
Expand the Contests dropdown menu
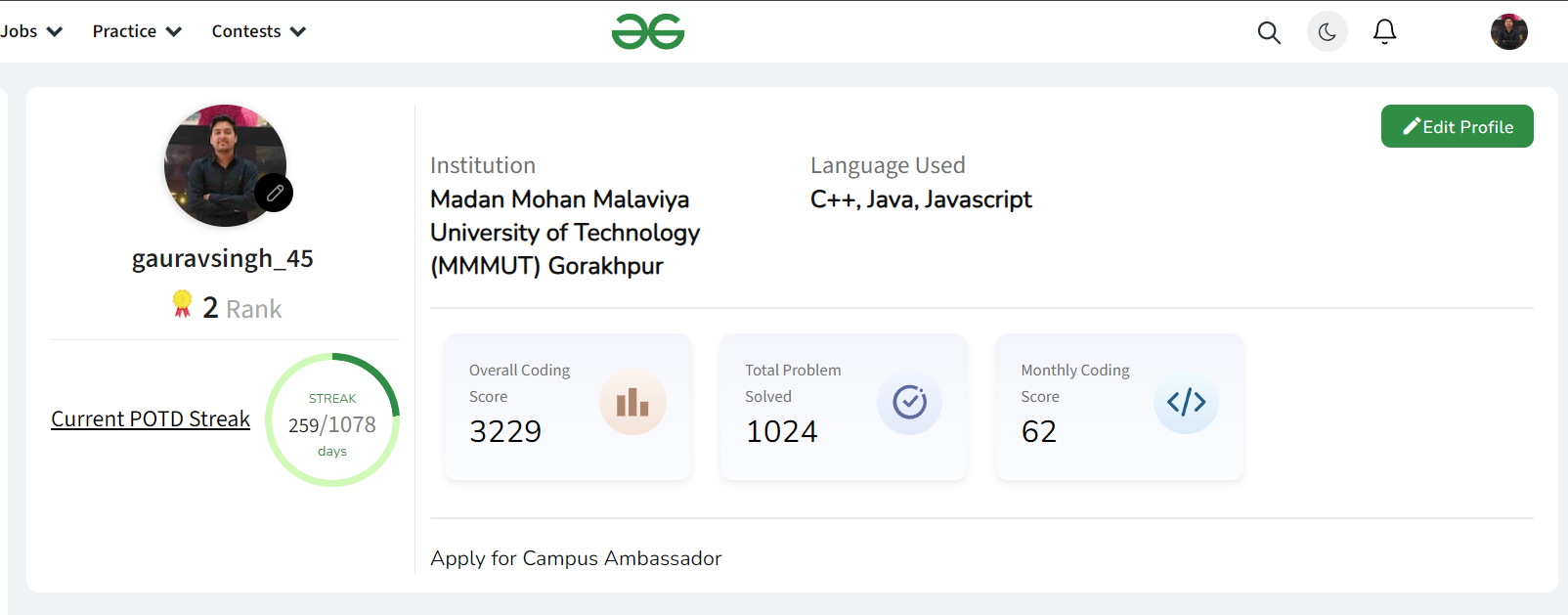tap(259, 31)
